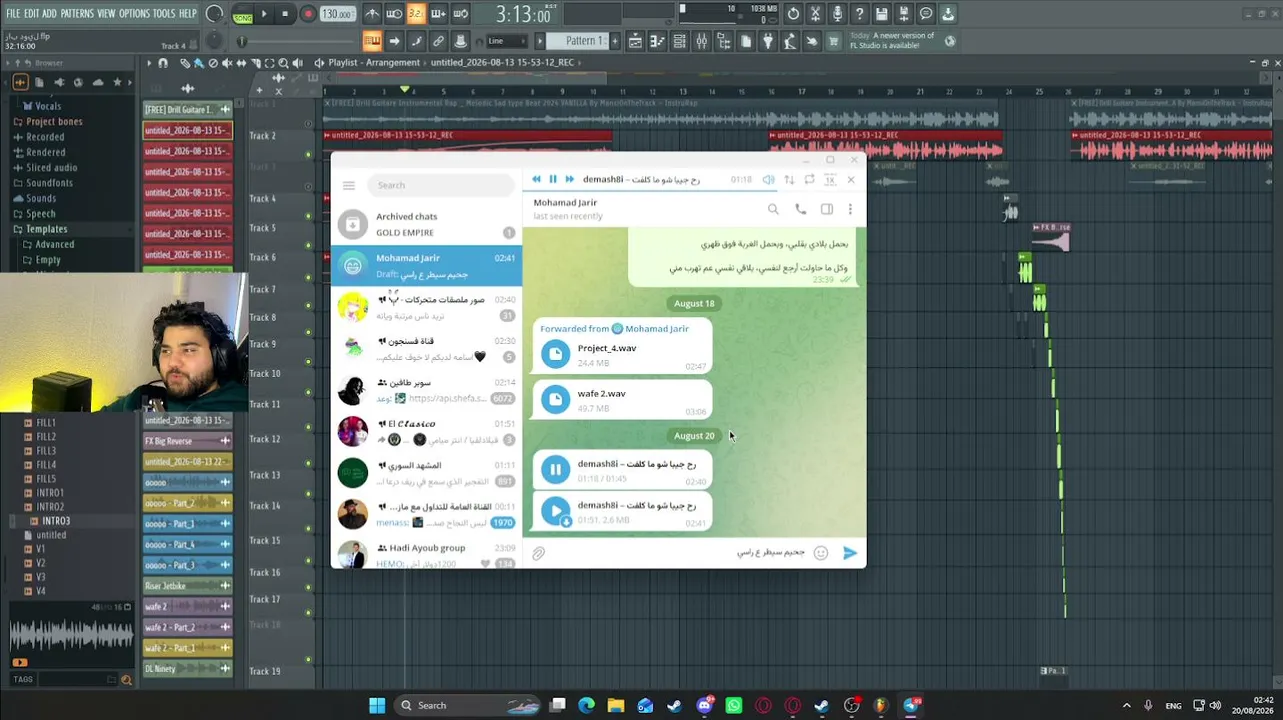The height and width of the screenshot is (720, 1283).
Task: Open the FL Studio shop cart icon
Action: 833,41
